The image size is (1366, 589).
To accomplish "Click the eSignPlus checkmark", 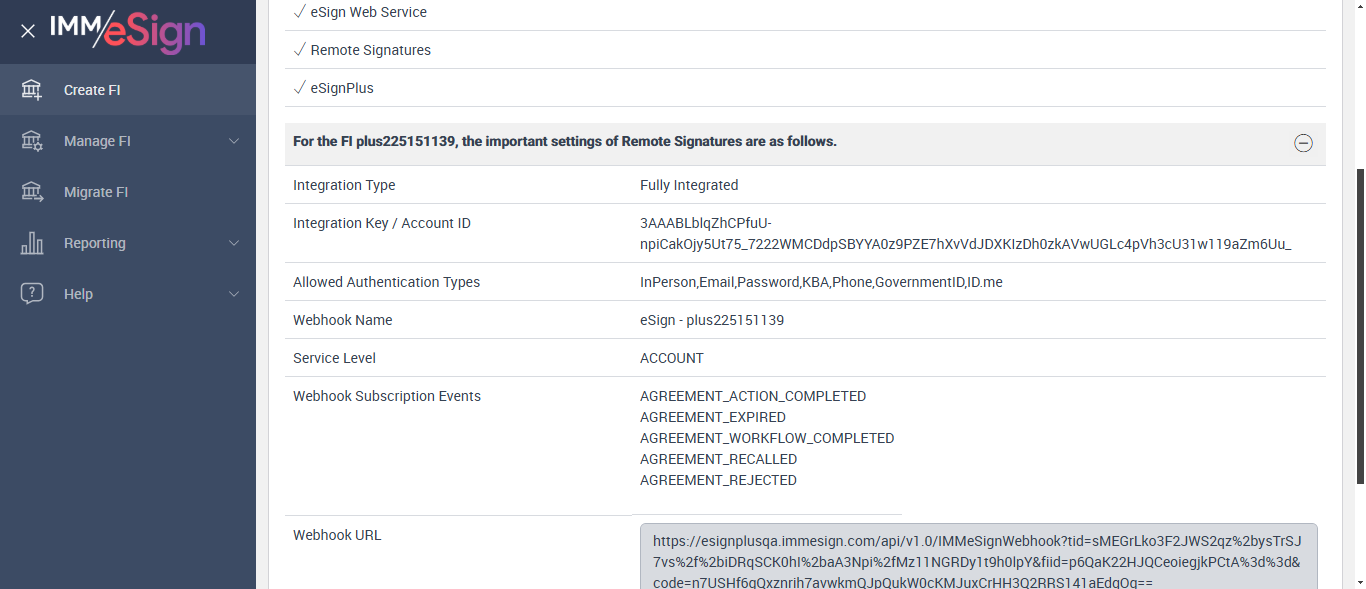I will click(299, 88).
